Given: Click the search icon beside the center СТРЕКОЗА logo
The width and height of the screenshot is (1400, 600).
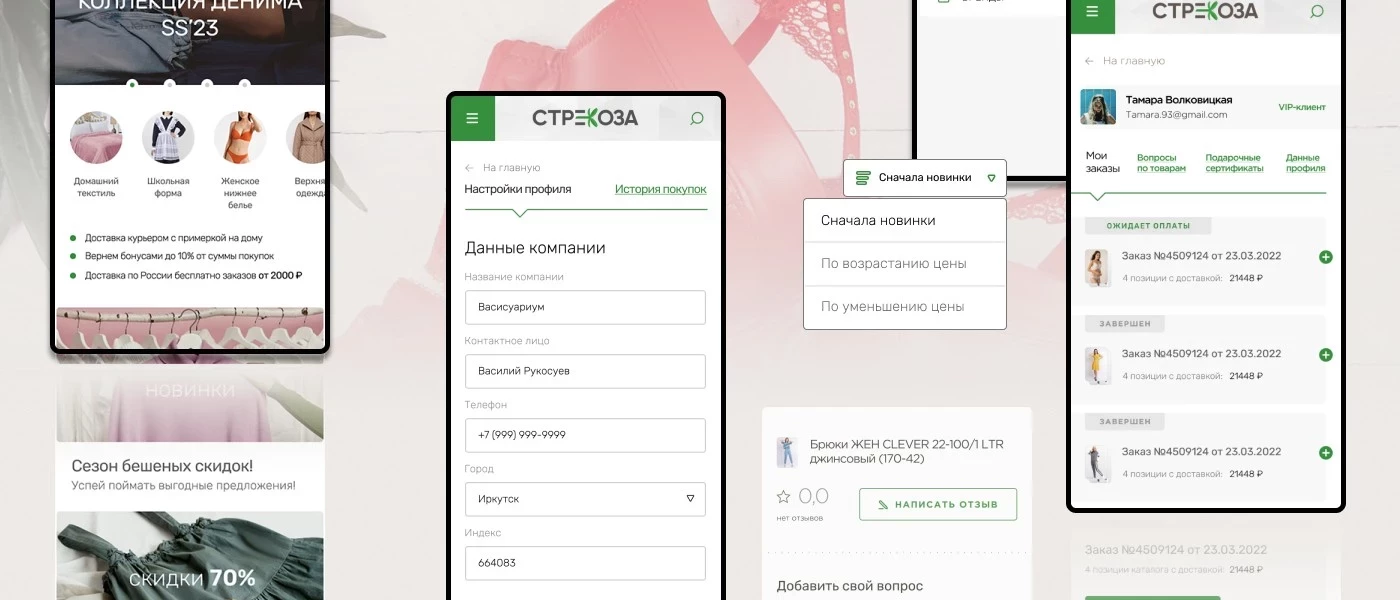Looking at the screenshot, I should 697,118.
